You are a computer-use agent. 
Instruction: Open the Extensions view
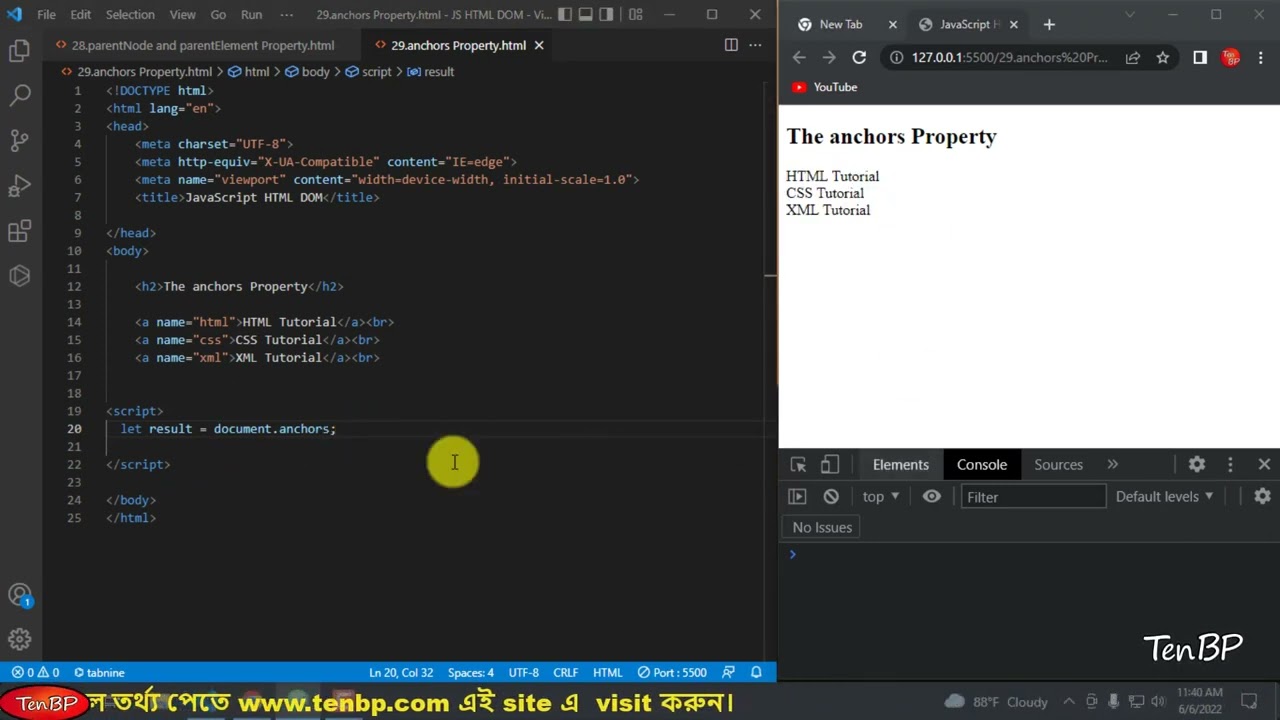tap(19, 232)
